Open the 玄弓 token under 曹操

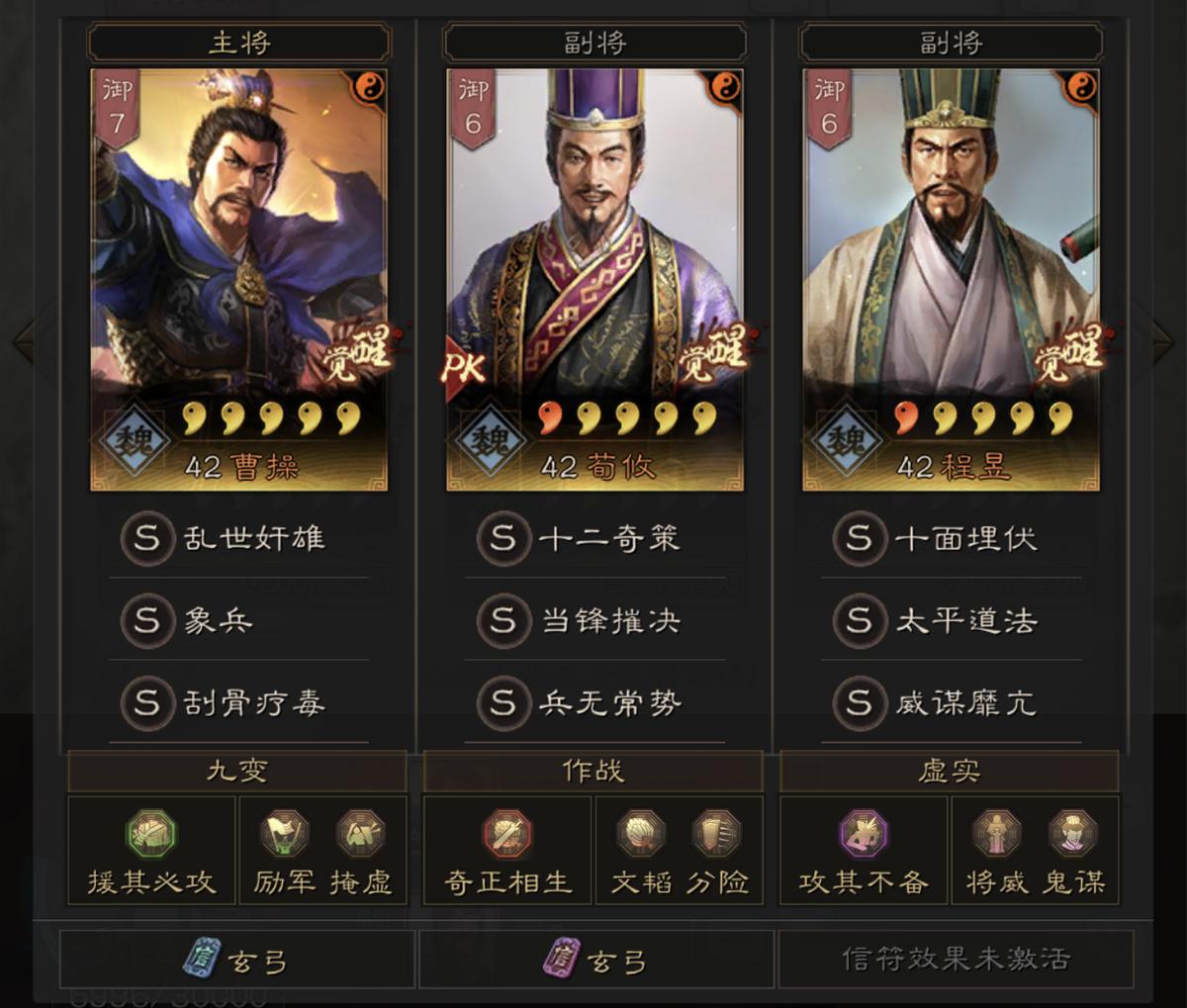click(237, 960)
